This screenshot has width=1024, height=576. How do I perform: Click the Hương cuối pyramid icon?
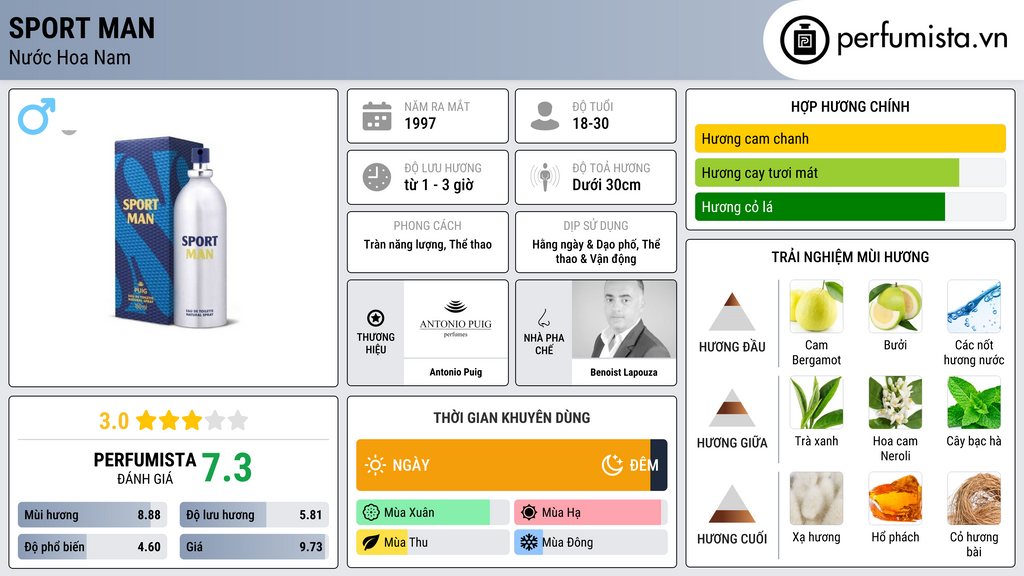(x=732, y=504)
